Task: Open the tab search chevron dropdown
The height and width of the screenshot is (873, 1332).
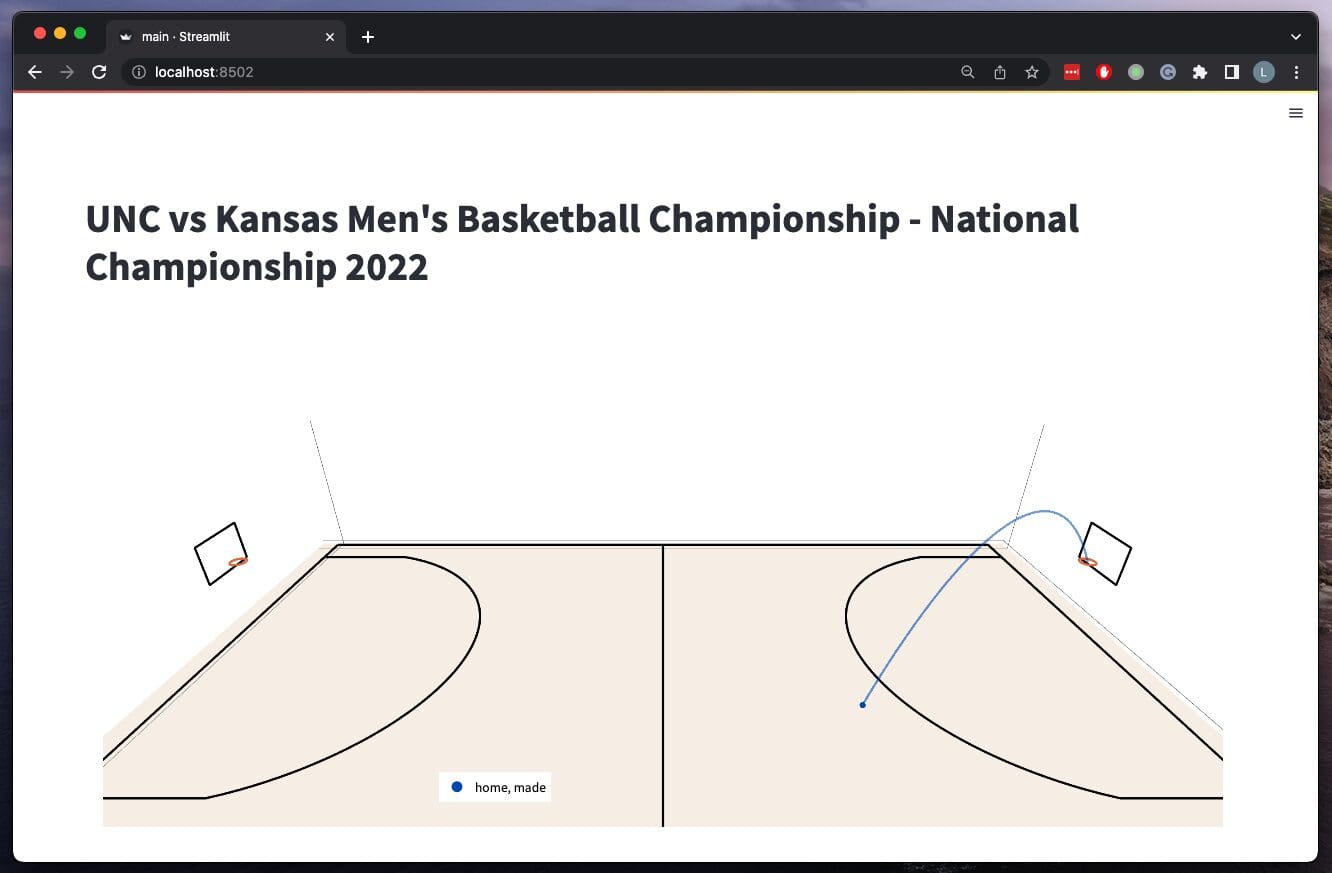Action: tap(1295, 36)
